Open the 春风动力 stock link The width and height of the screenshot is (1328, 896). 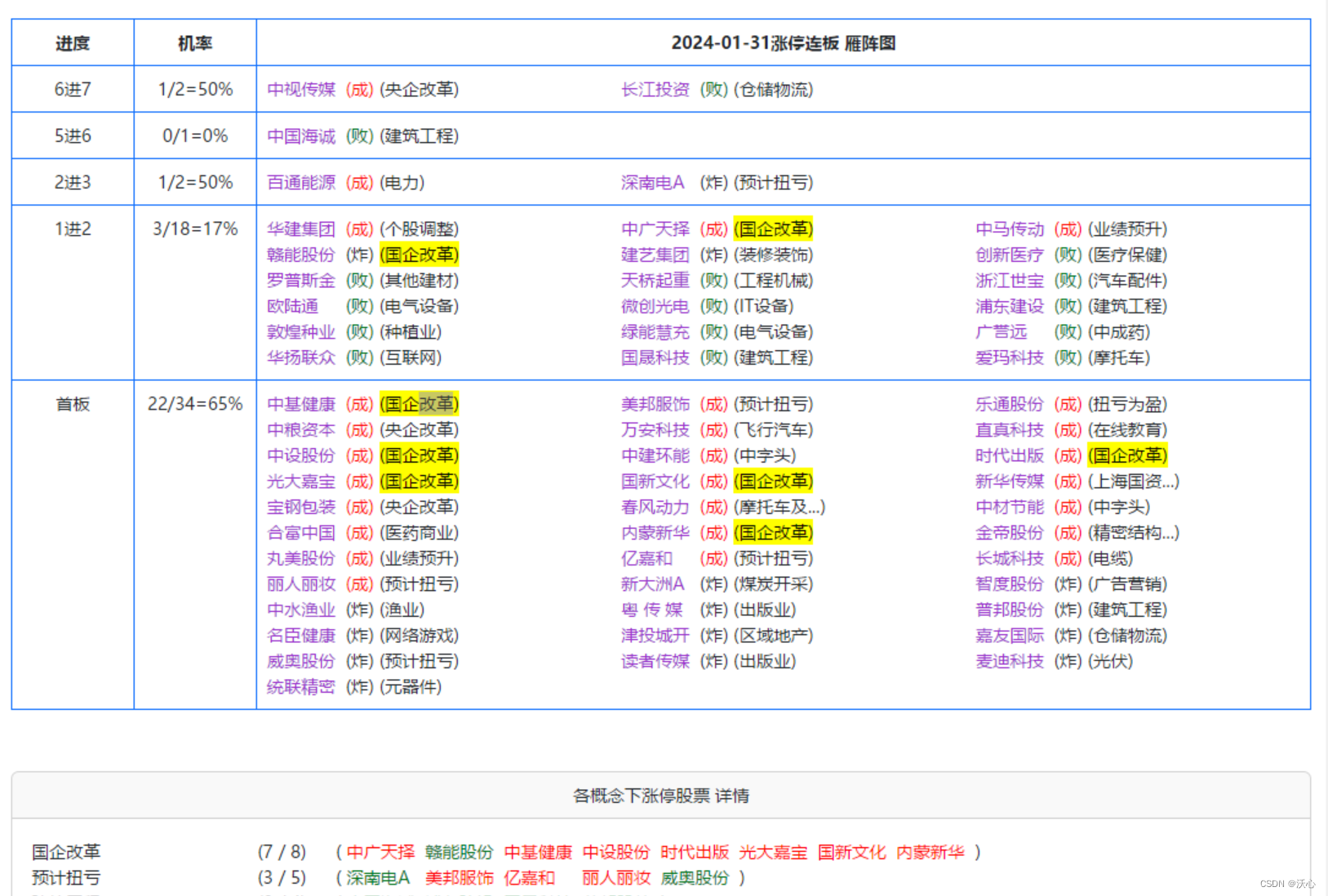pyautogui.click(x=655, y=507)
